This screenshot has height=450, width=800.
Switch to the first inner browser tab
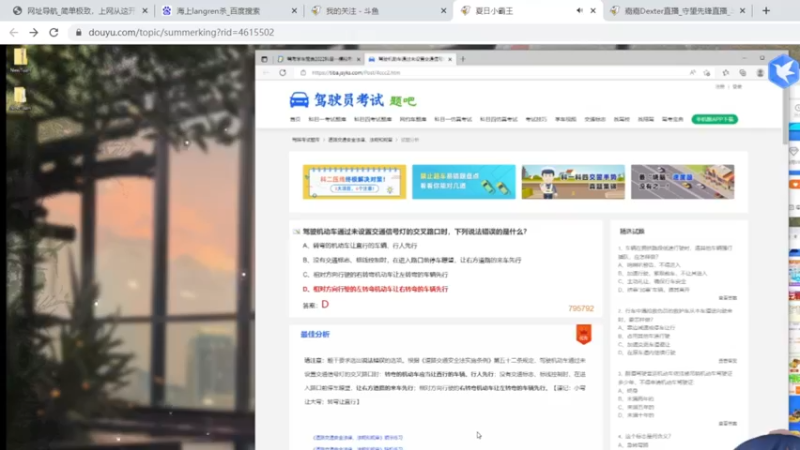pyautogui.click(x=317, y=59)
